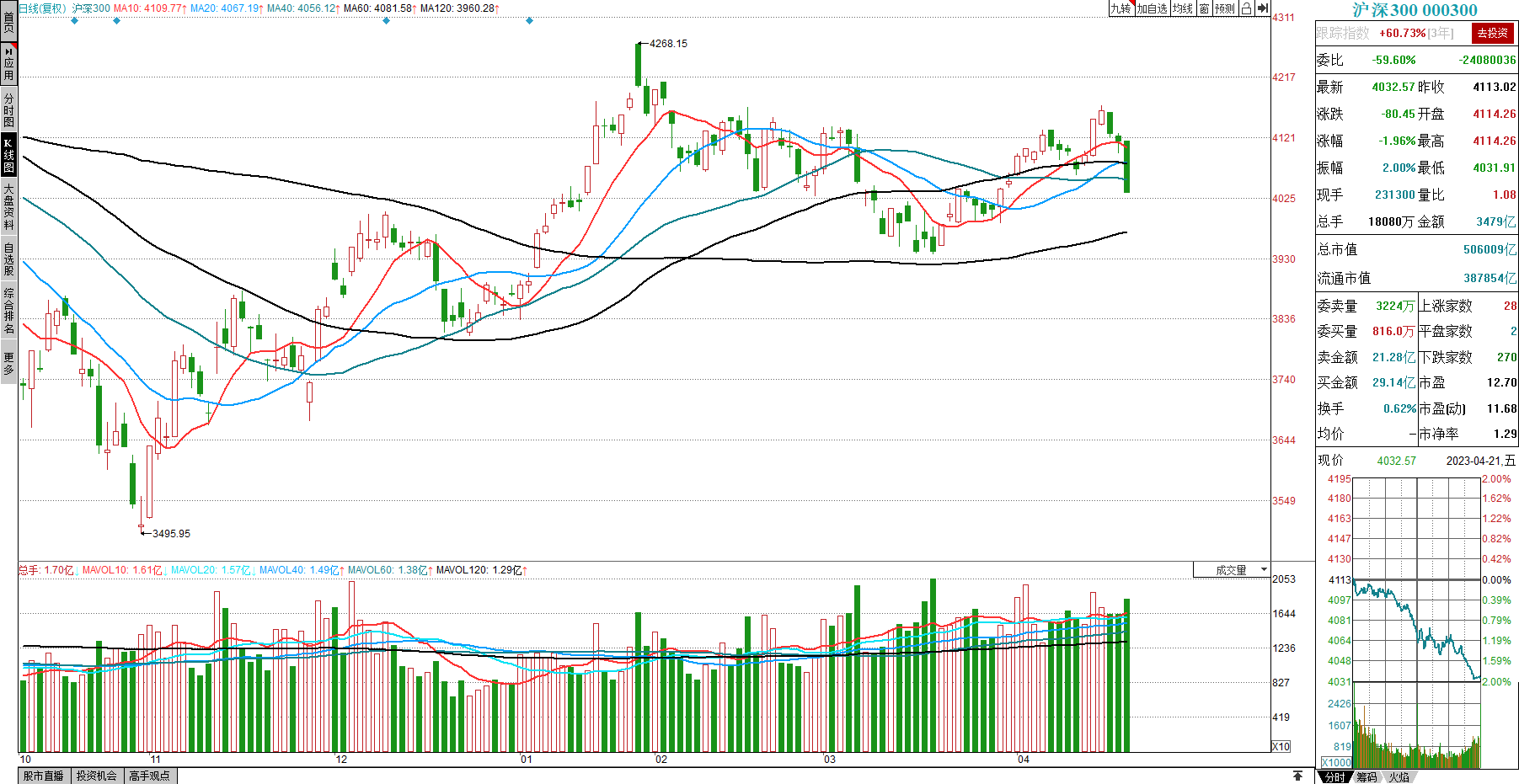The image size is (1519, 784).
Task: Toggle 均线 moving average lines
Action: (1183, 8)
